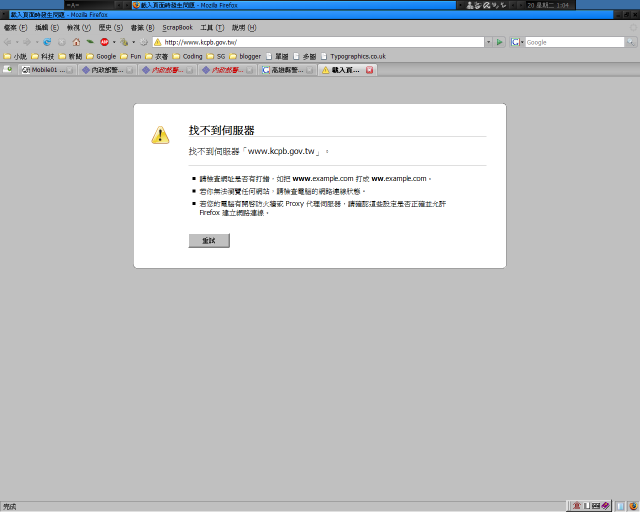Click the grey gear toolbar icon
640x512 pixels.
[144, 42]
